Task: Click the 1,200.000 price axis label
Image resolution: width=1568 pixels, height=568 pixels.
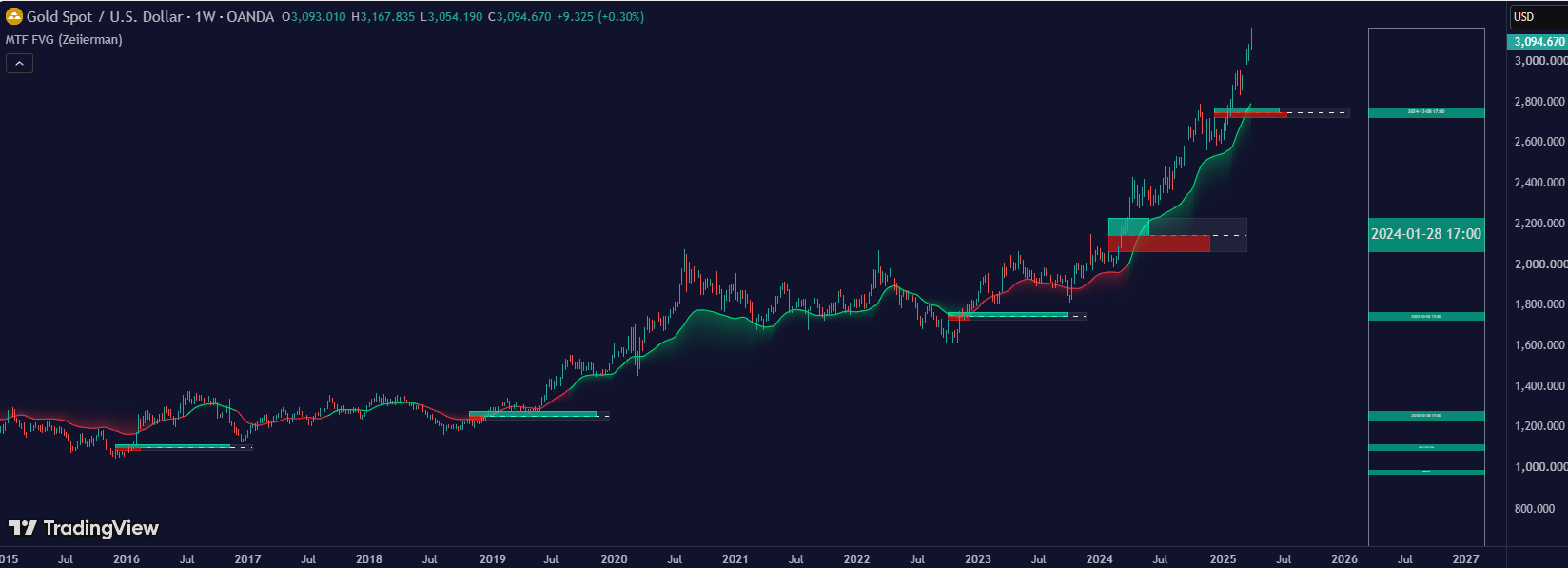Action: click(x=1539, y=426)
